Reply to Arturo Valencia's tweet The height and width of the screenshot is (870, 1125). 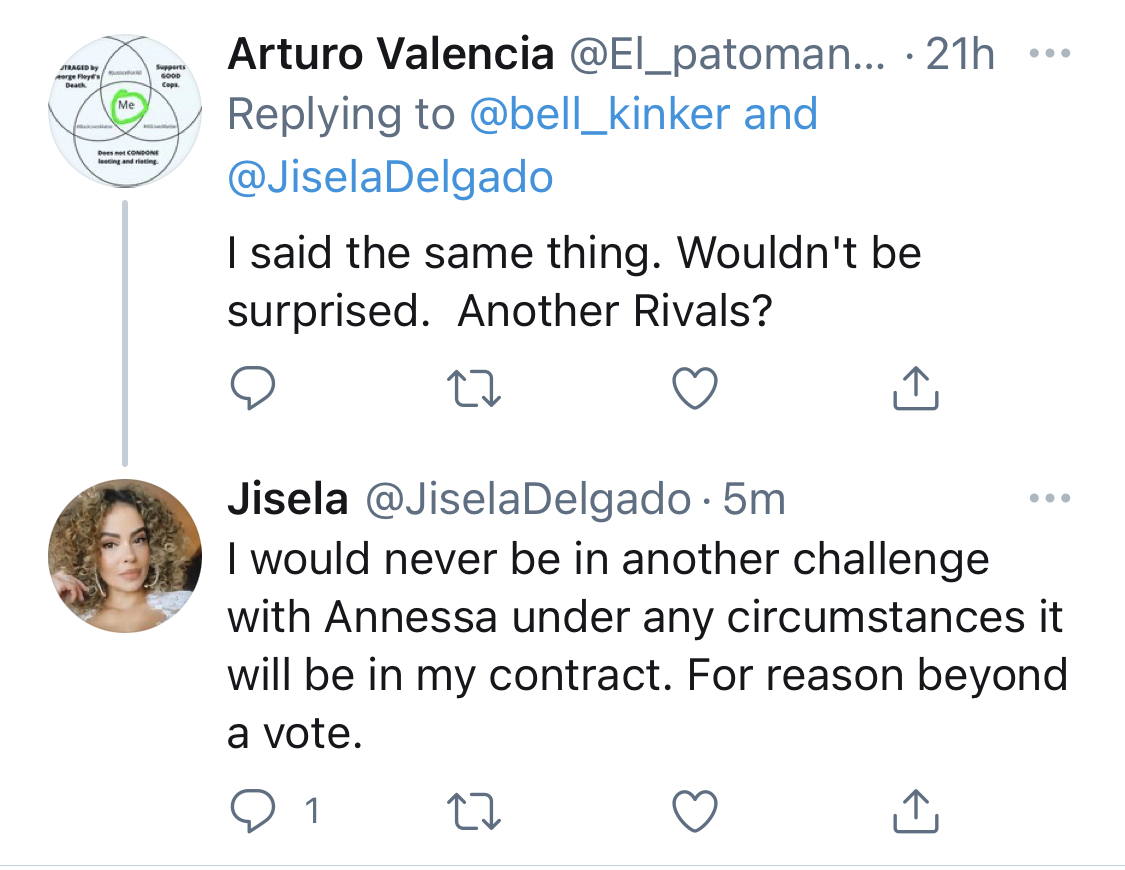253,388
